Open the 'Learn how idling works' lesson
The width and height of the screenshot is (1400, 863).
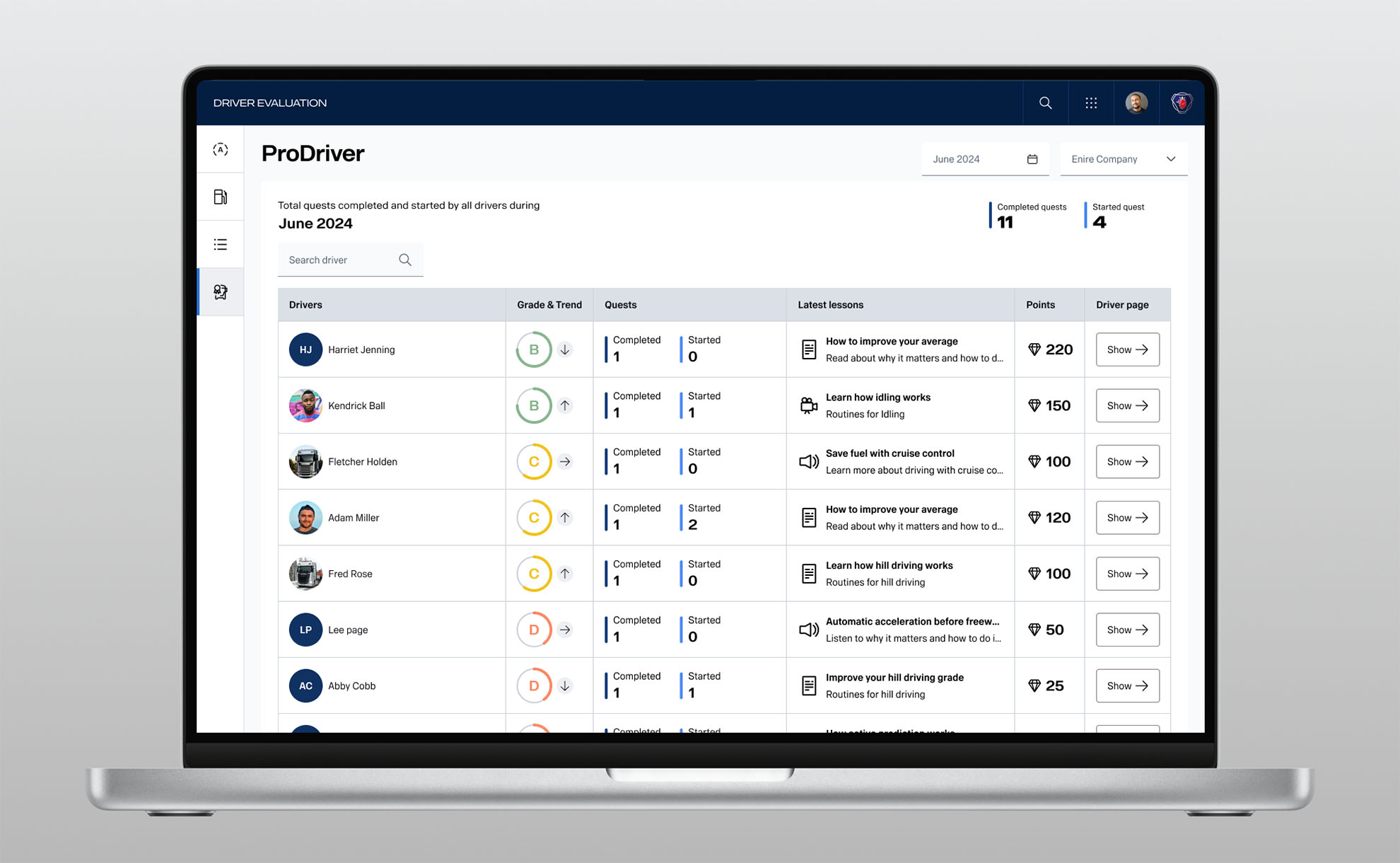tap(878, 398)
